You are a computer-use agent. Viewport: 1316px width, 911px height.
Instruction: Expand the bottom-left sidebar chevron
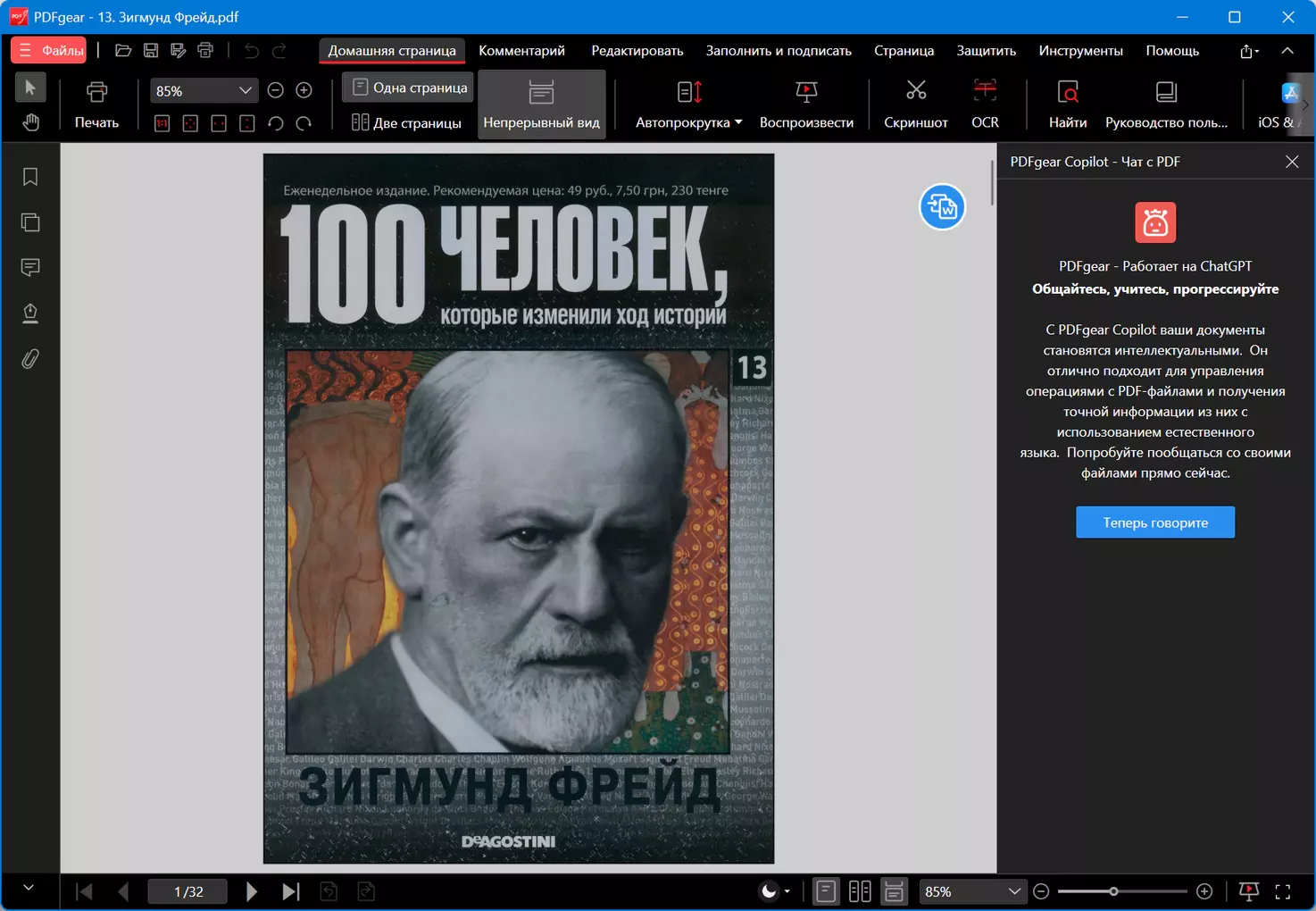(29, 888)
